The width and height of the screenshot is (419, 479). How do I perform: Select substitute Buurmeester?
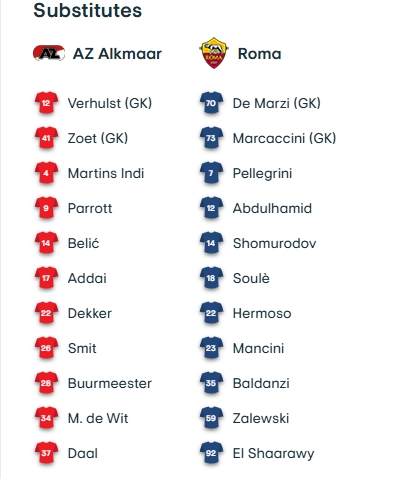pos(110,383)
